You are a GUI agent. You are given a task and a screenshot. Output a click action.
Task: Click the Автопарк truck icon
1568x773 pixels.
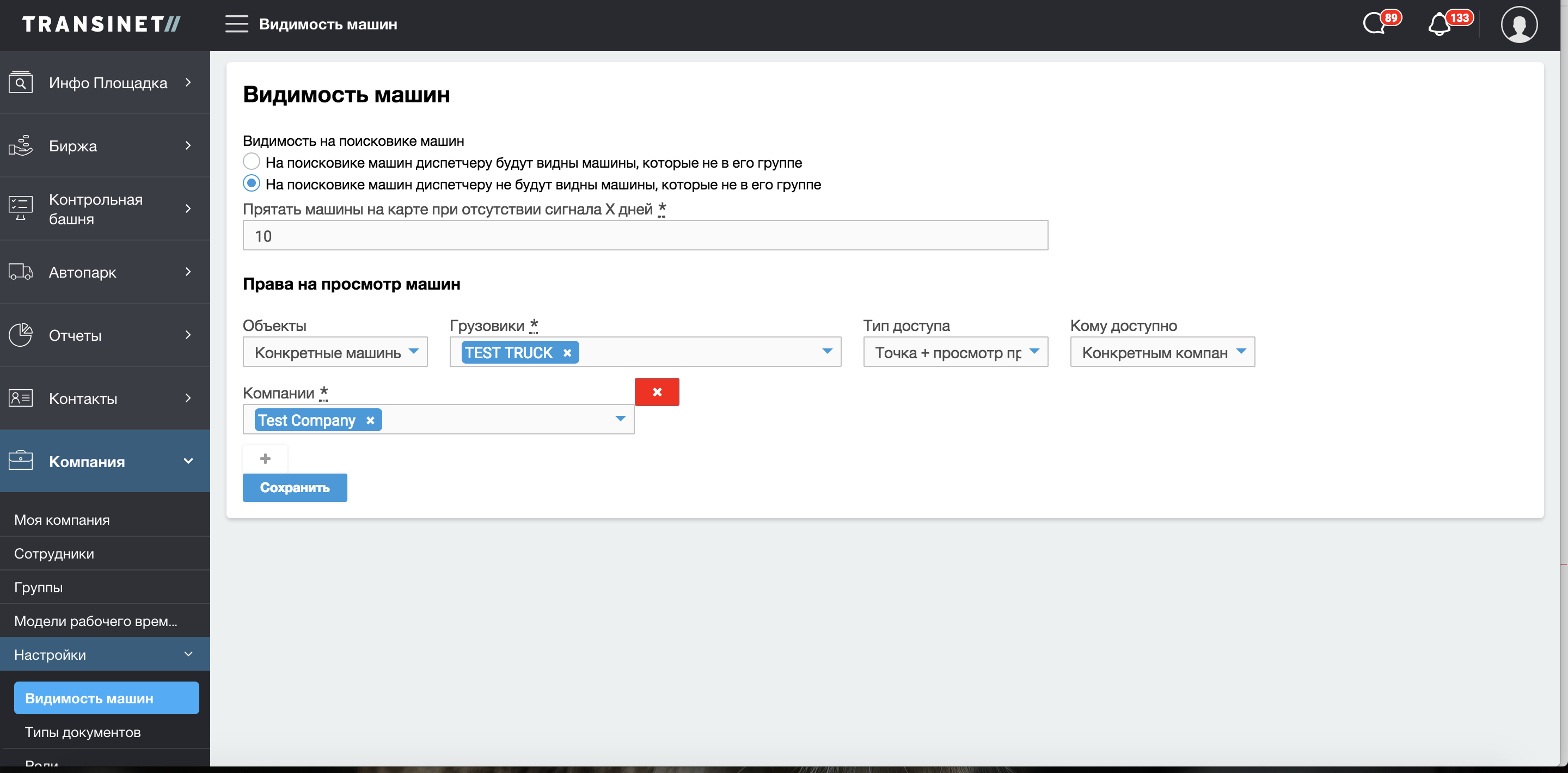[21, 272]
